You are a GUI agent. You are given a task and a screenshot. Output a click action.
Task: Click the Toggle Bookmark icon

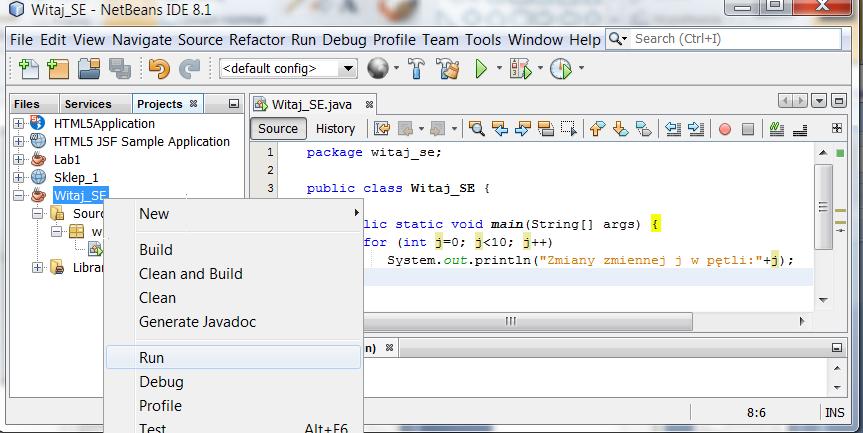[643, 129]
